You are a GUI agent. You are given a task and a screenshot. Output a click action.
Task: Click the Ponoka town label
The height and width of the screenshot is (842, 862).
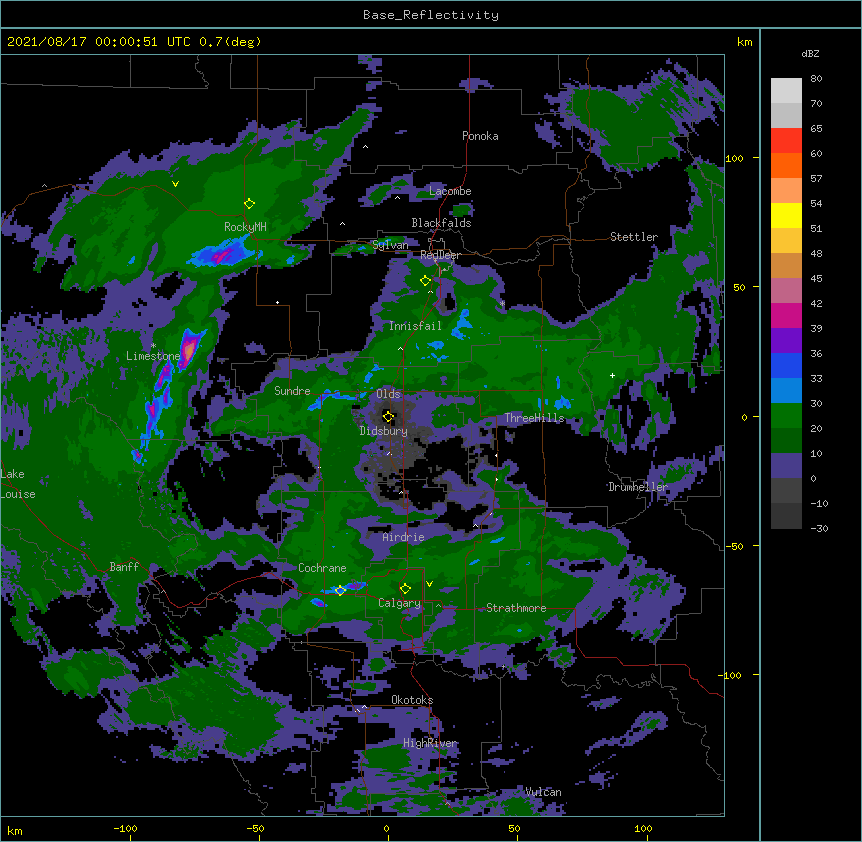480,136
